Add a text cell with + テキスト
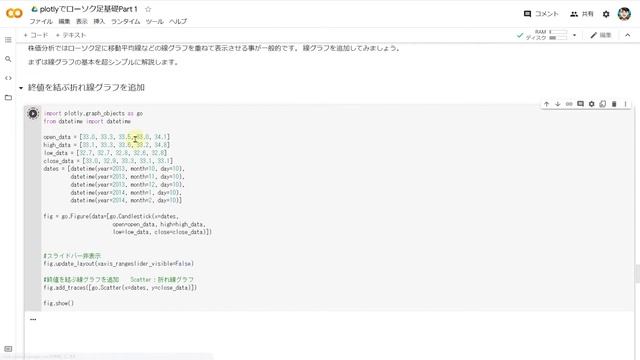This screenshot has width=640, height=360. (71, 35)
